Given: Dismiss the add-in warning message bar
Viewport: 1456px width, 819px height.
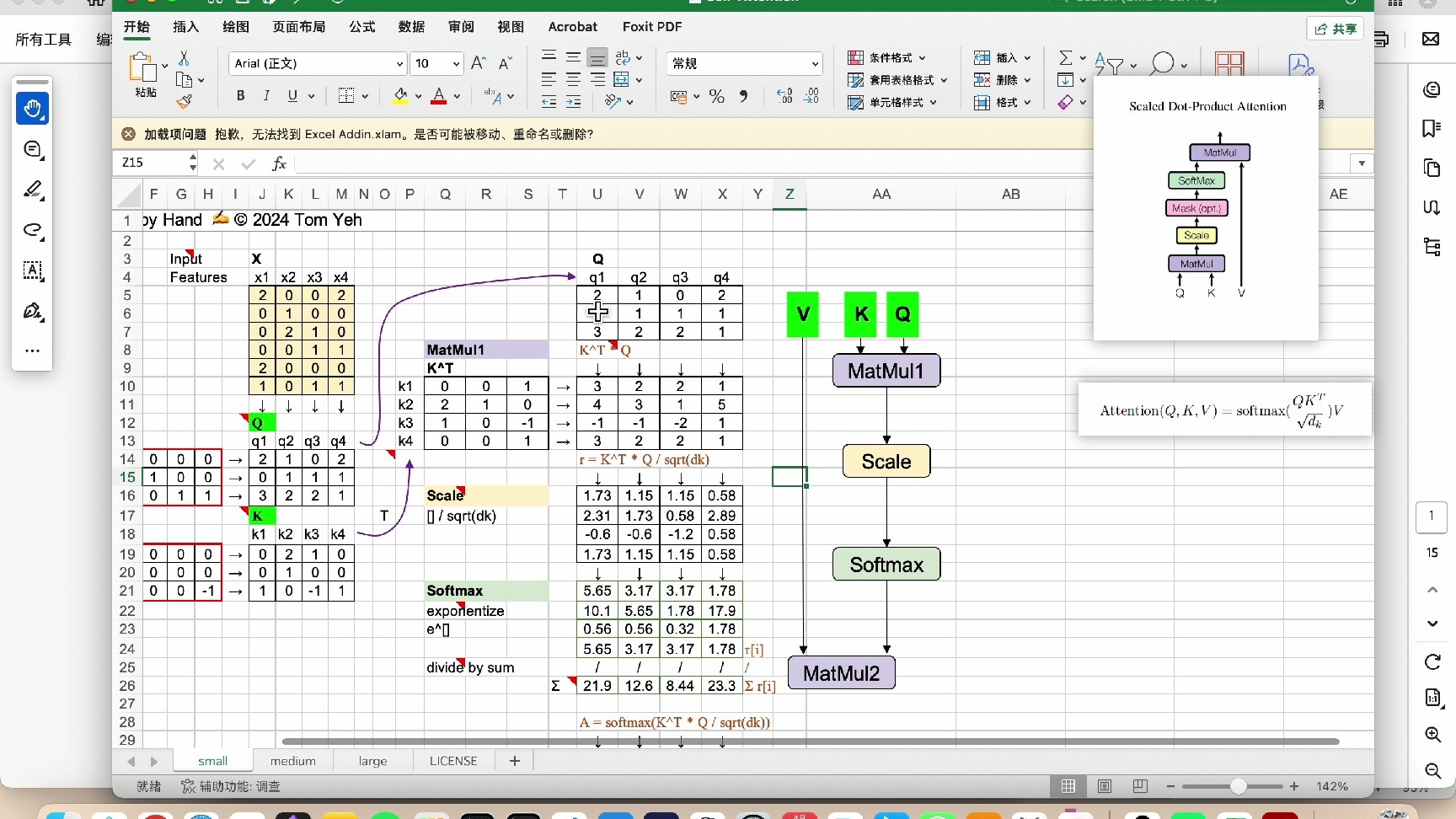Looking at the screenshot, I should pos(128,134).
